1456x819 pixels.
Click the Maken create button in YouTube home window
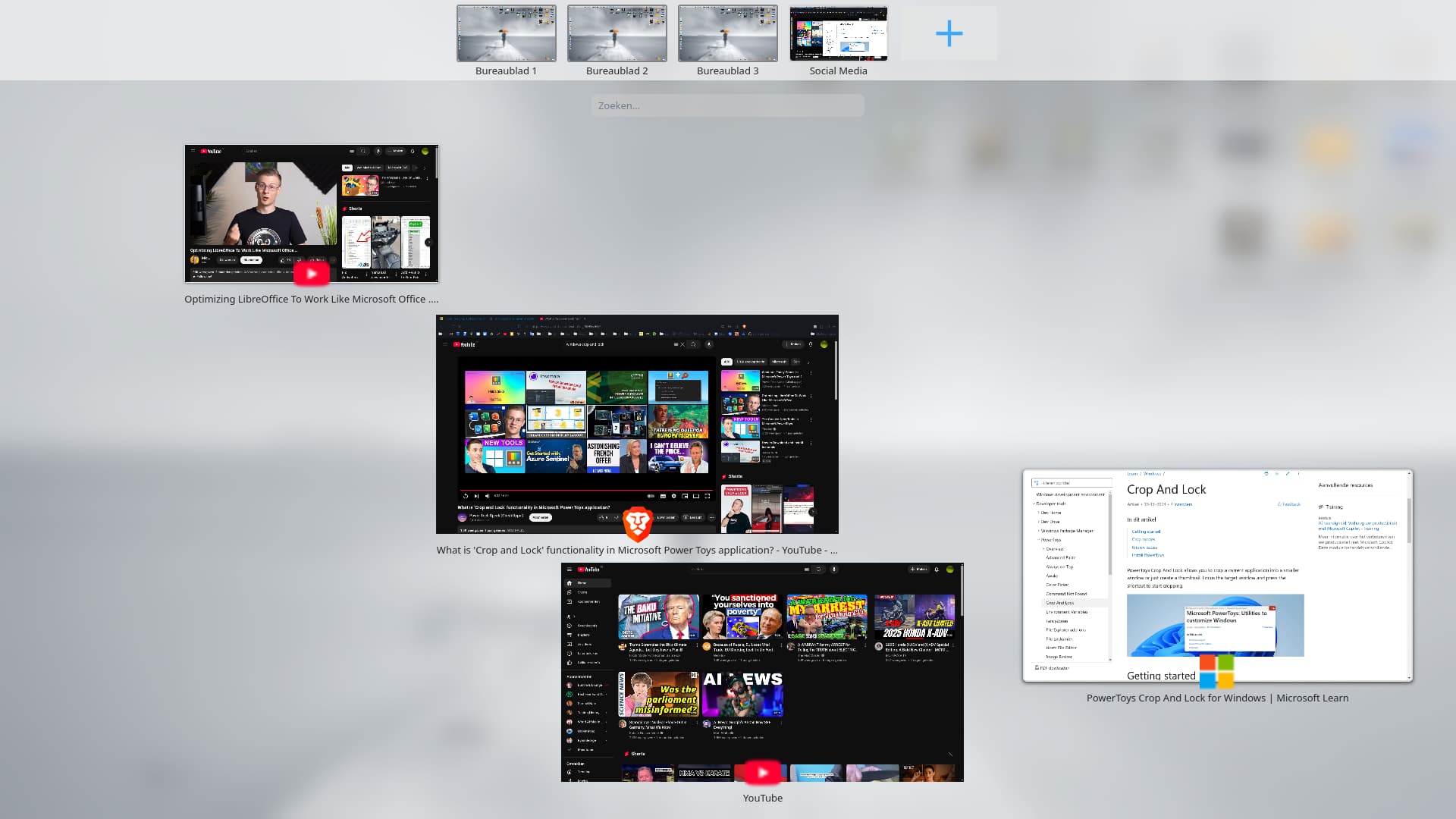coord(918,569)
